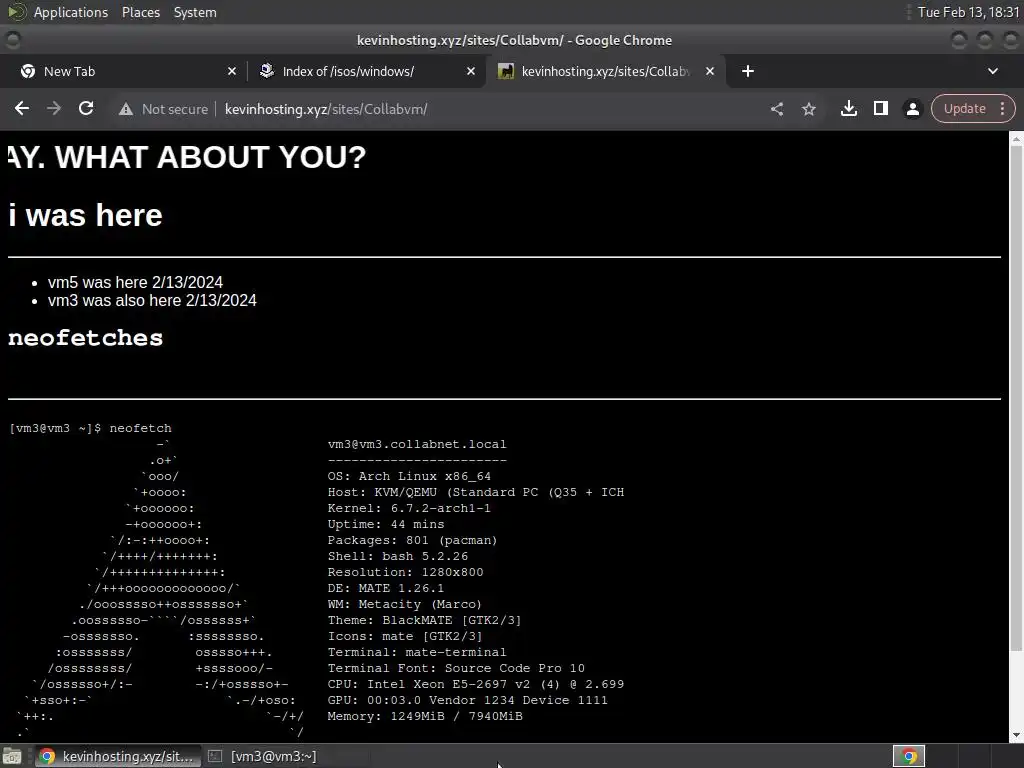1024x768 pixels.
Task: Close the kevinhosting.xyz Collabvm tab
Action: [710, 71]
